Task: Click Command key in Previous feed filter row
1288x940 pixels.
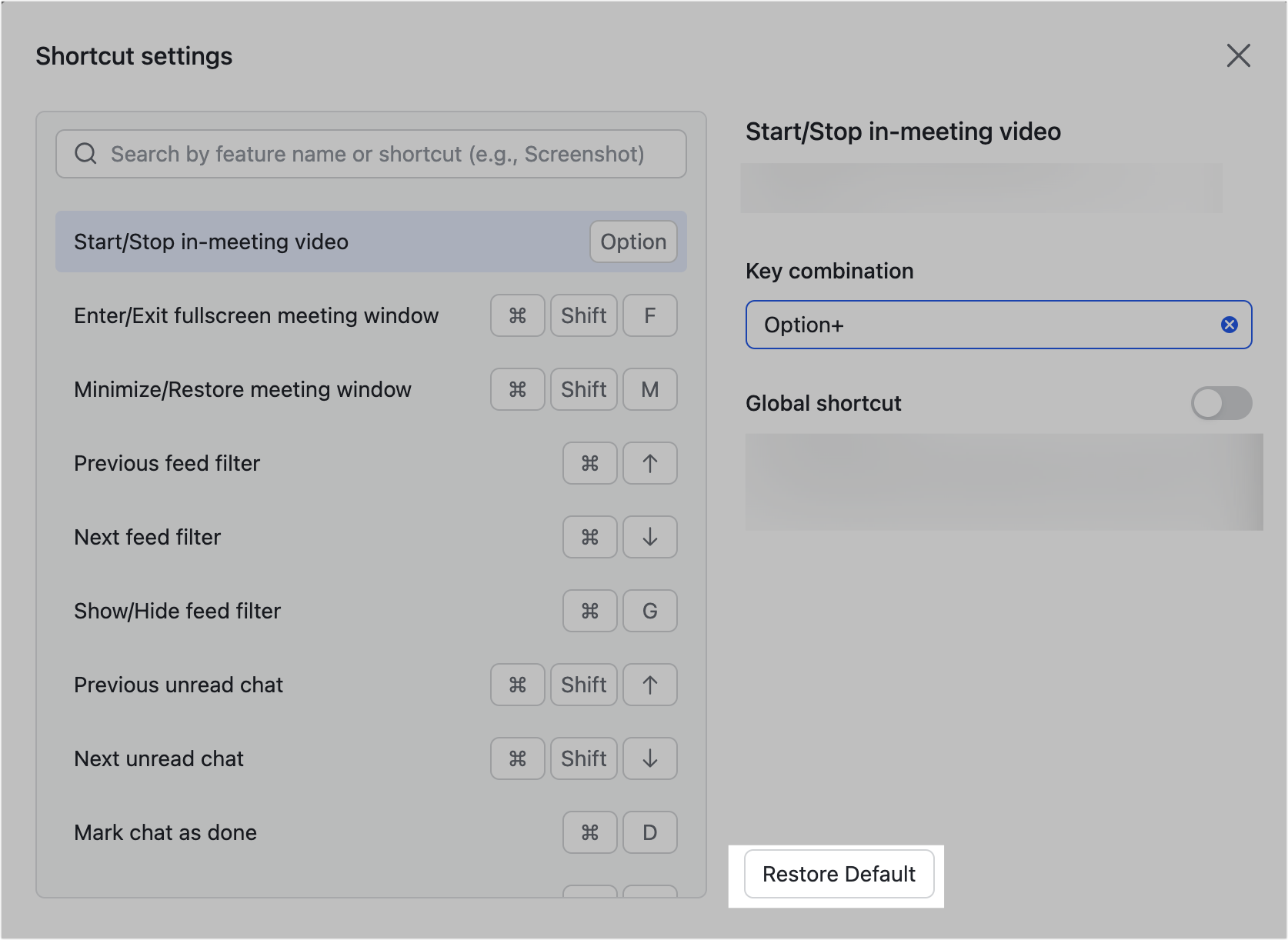Action: pos(590,463)
